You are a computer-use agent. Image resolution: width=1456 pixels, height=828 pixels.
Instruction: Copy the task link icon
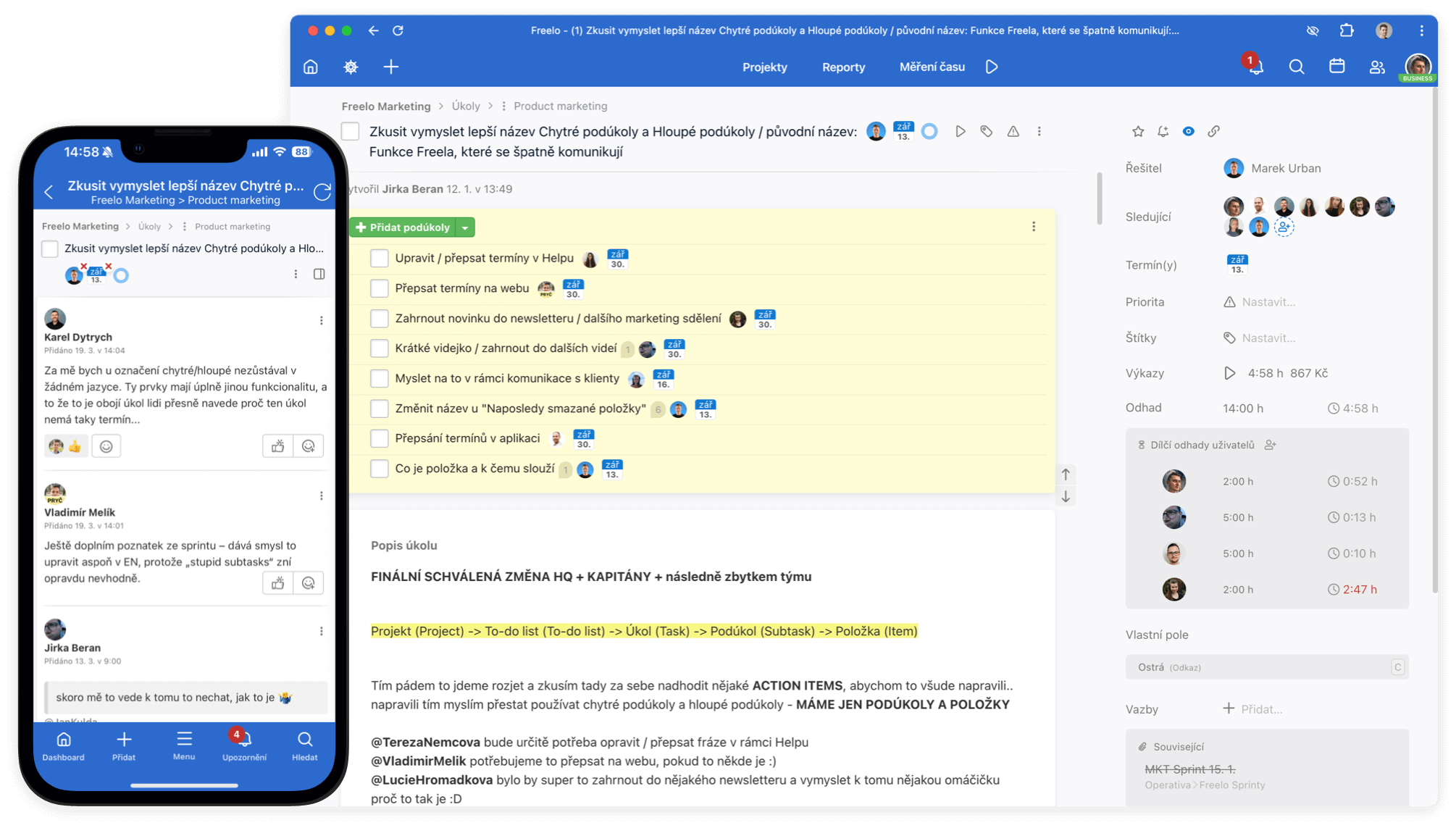[x=1214, y=131]
